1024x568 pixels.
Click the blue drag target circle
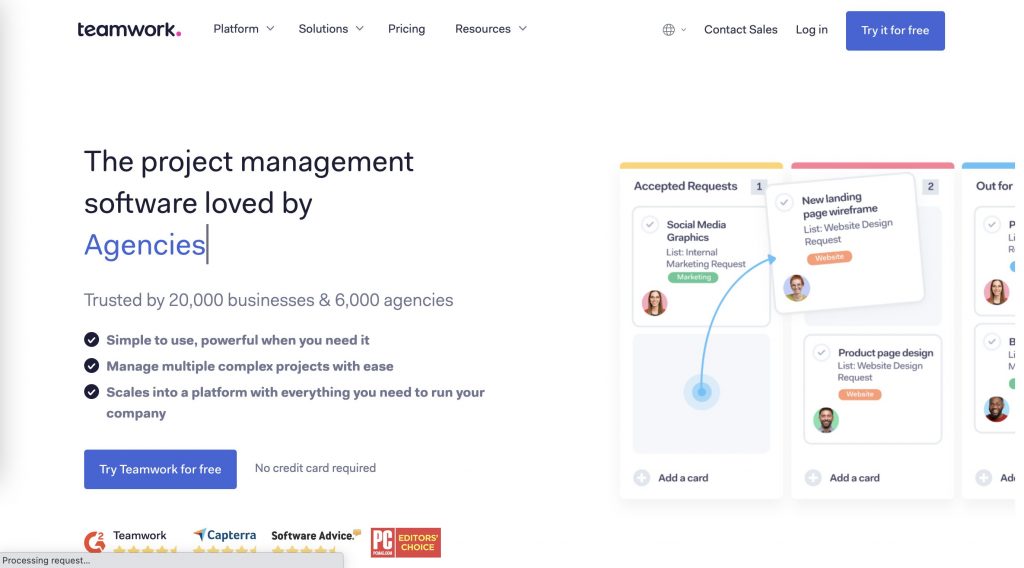[x=701, y=392]
